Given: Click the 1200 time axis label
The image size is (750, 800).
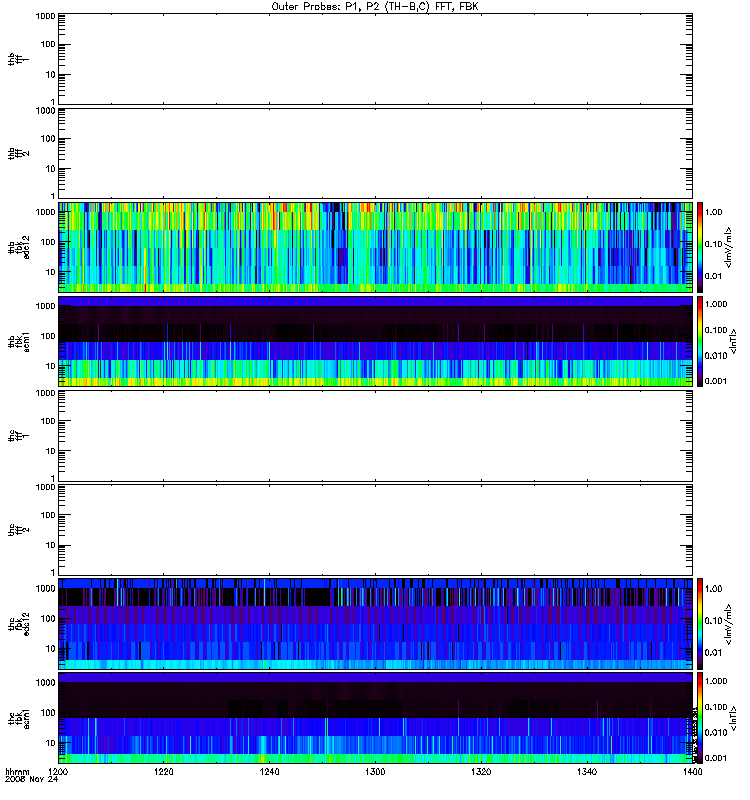Looking at the screenshot, I should click(x=58, y=772).
